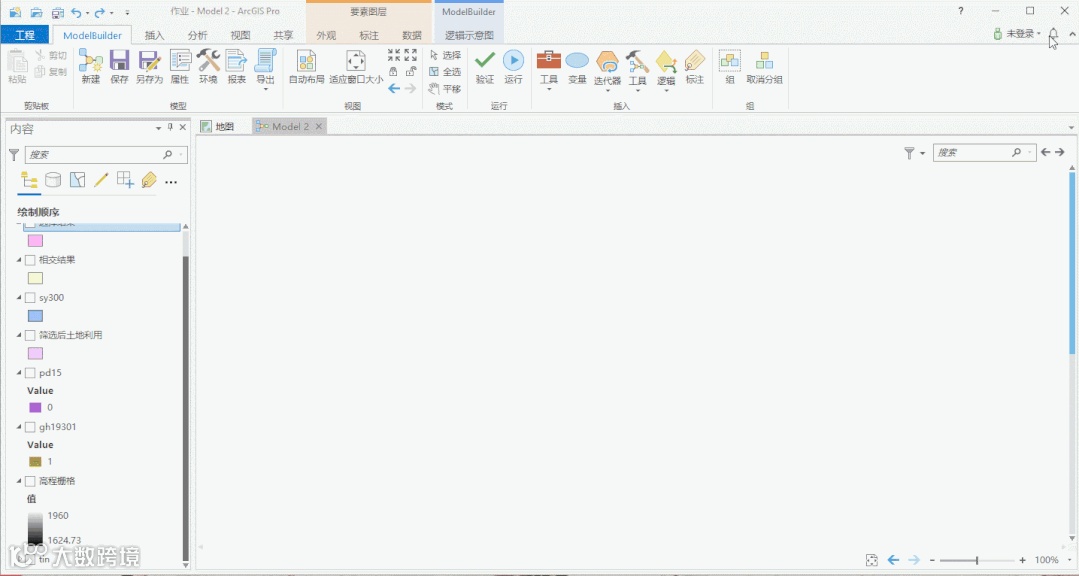The height and width of the screenshot is (576, 1079).
Task: Open 筛选后土地利用 pink symbol swatch
Action: pos(35,353)
